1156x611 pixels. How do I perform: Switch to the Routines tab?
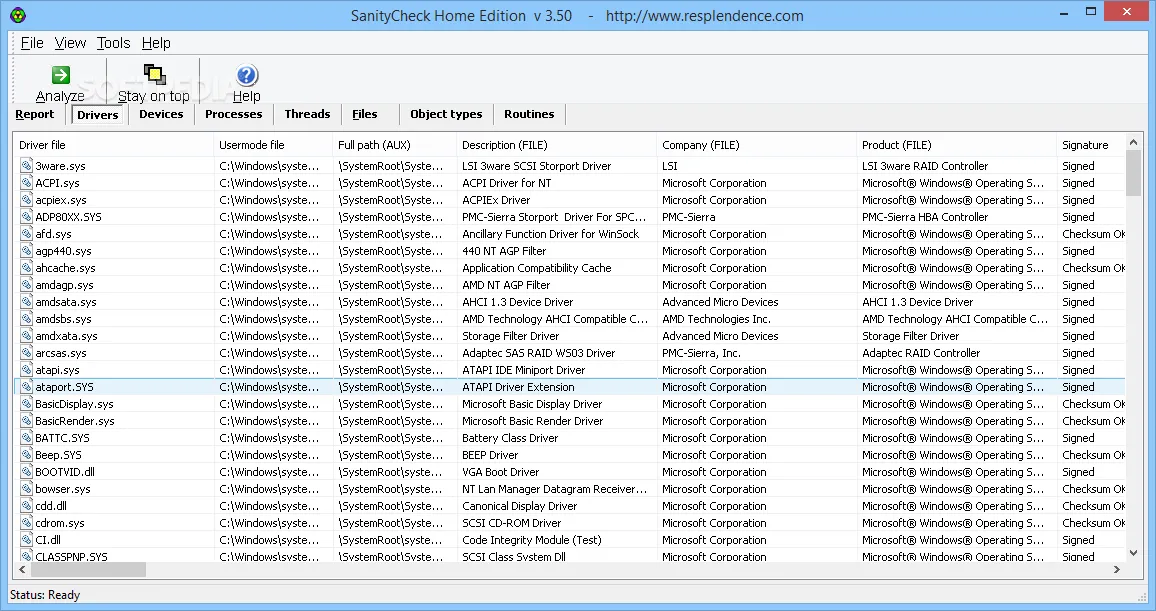[529, 114]
